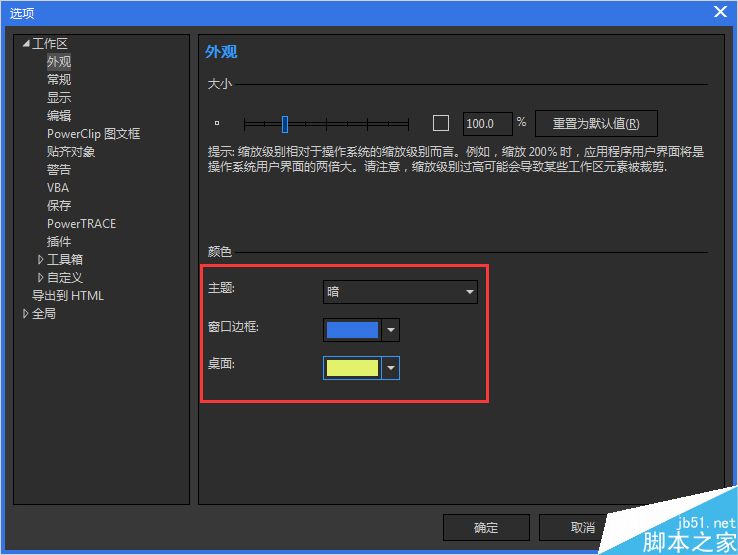Open the 常规 settings page
This screenshot has height=555, width=738.
click(x=59, y=80)
